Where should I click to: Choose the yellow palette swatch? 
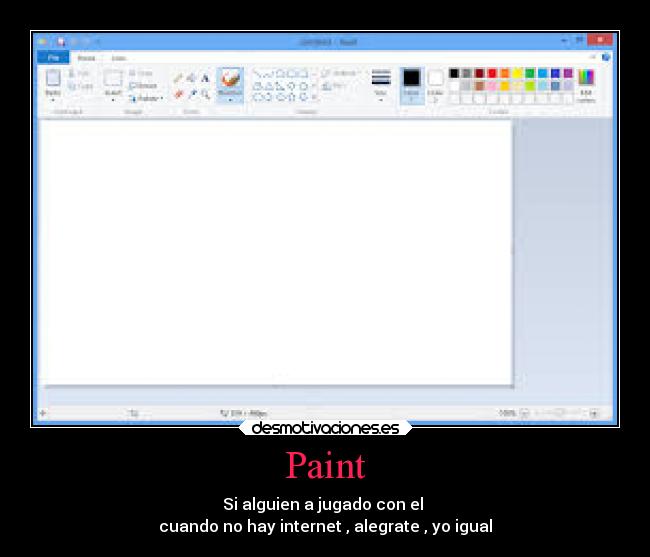pyautogui.click(x=517, y=73)
